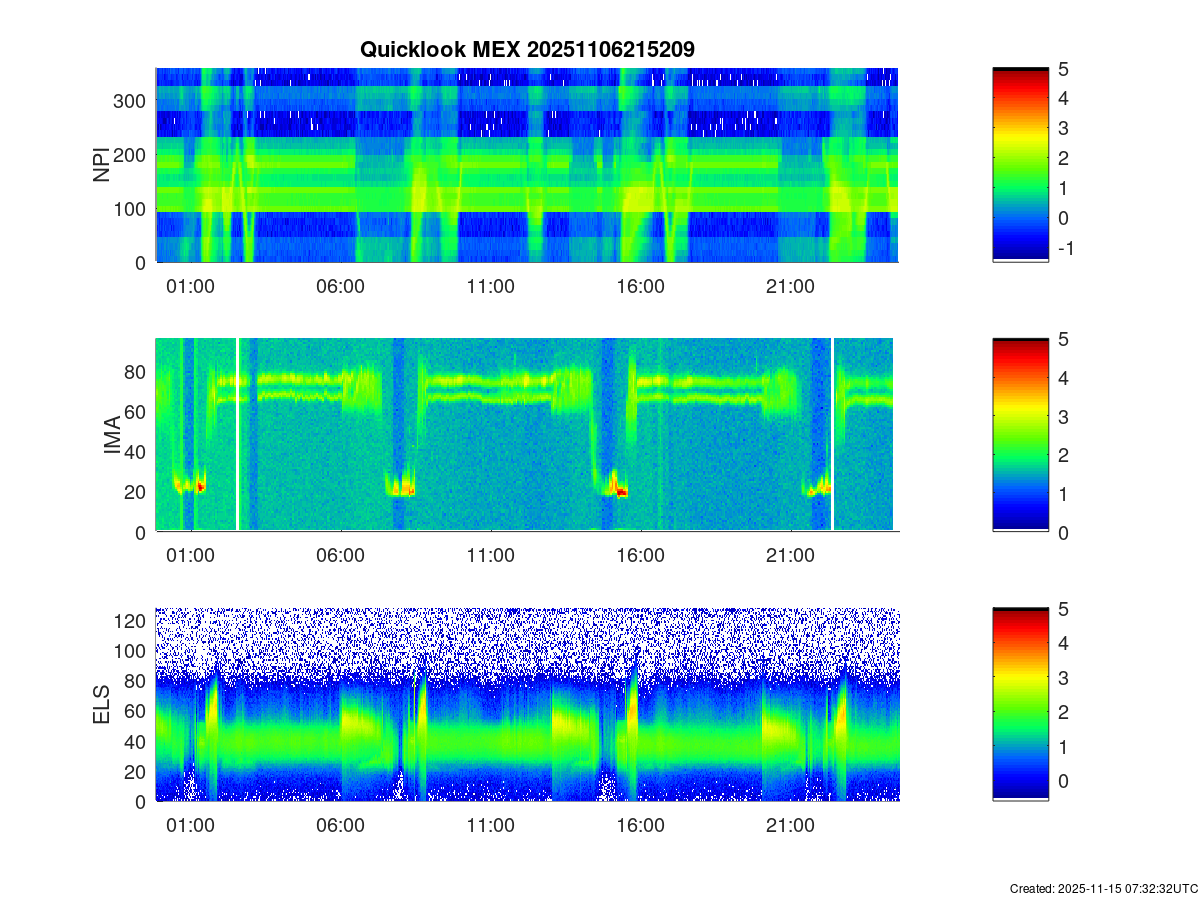
Task: Select the IMA panel colorbar
Action: click(x=1020, y=435)
